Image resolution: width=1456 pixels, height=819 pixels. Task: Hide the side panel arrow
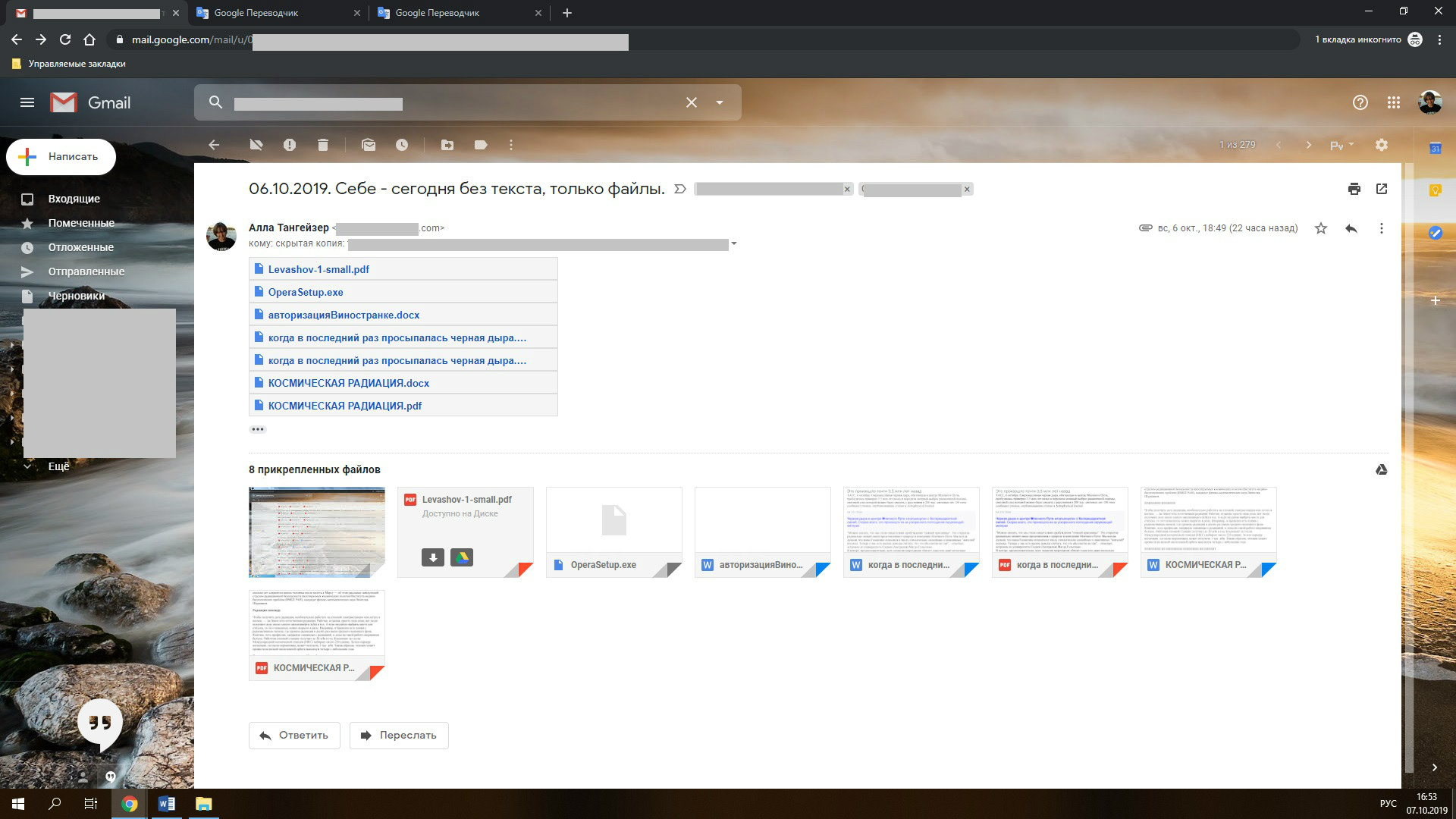click(1435, 767)
